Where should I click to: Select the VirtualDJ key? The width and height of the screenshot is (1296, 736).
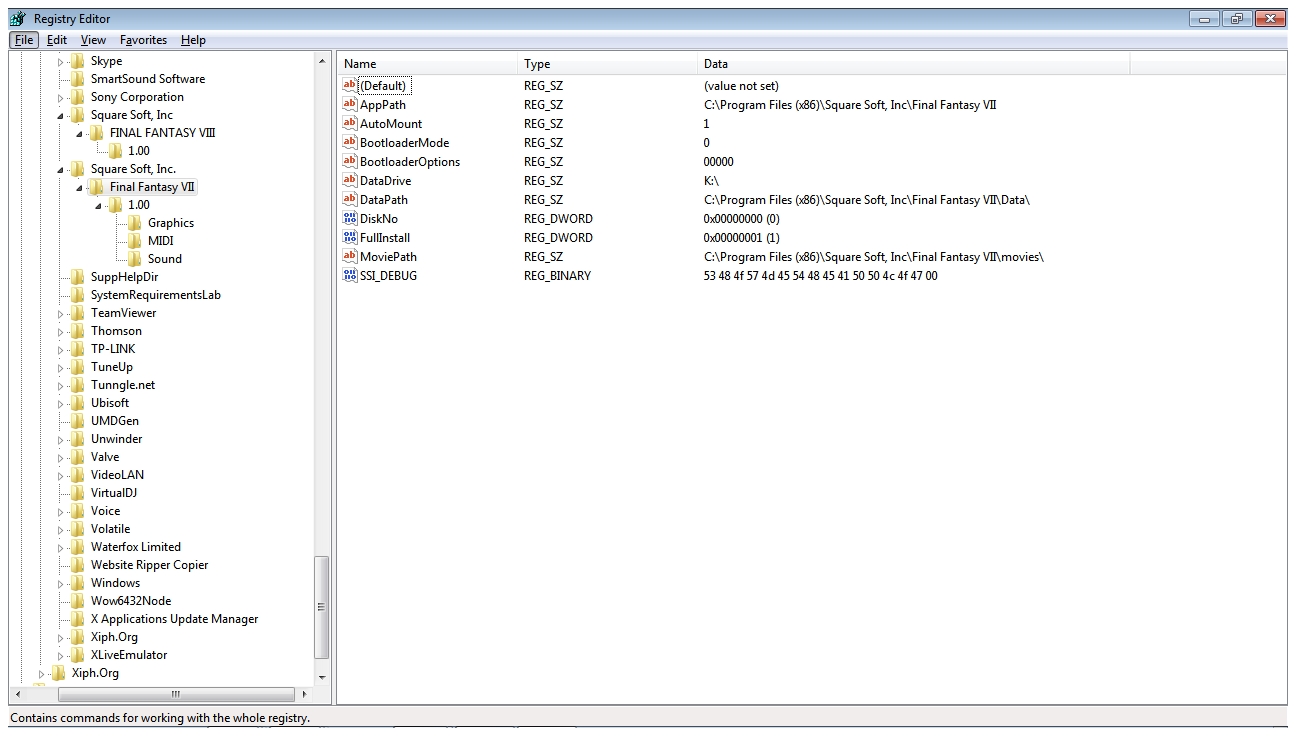pos(113,493)
